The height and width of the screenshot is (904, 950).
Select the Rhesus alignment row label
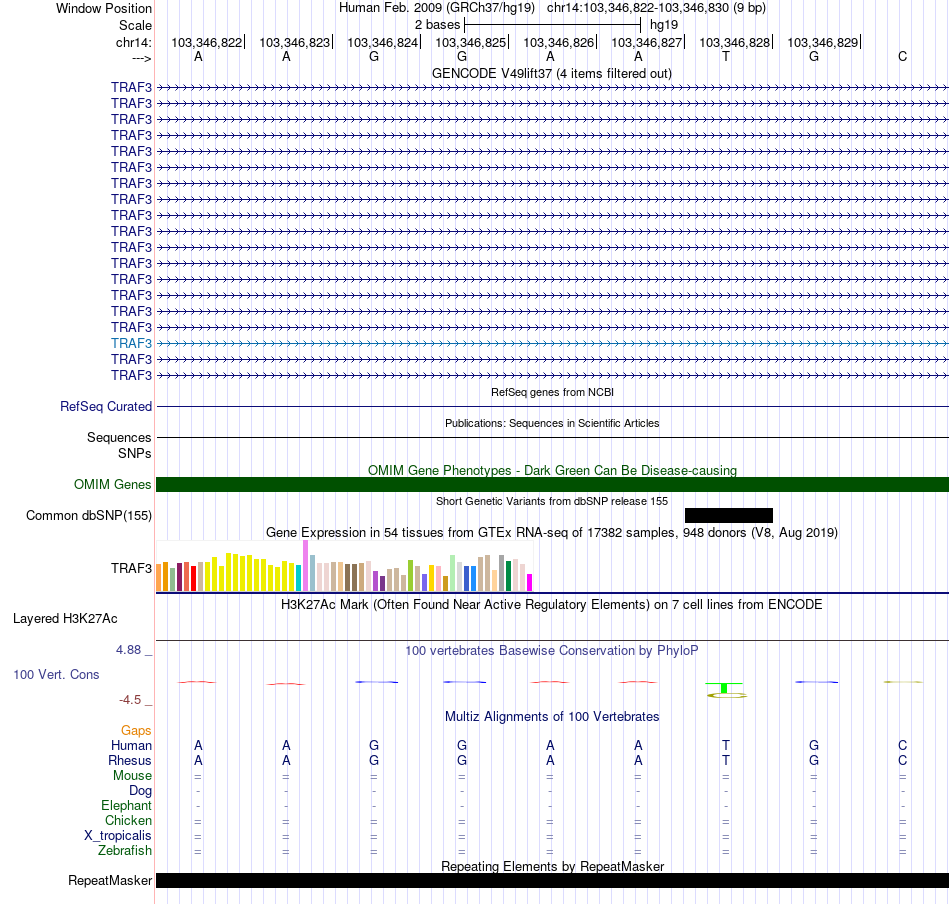click(130, 760)
